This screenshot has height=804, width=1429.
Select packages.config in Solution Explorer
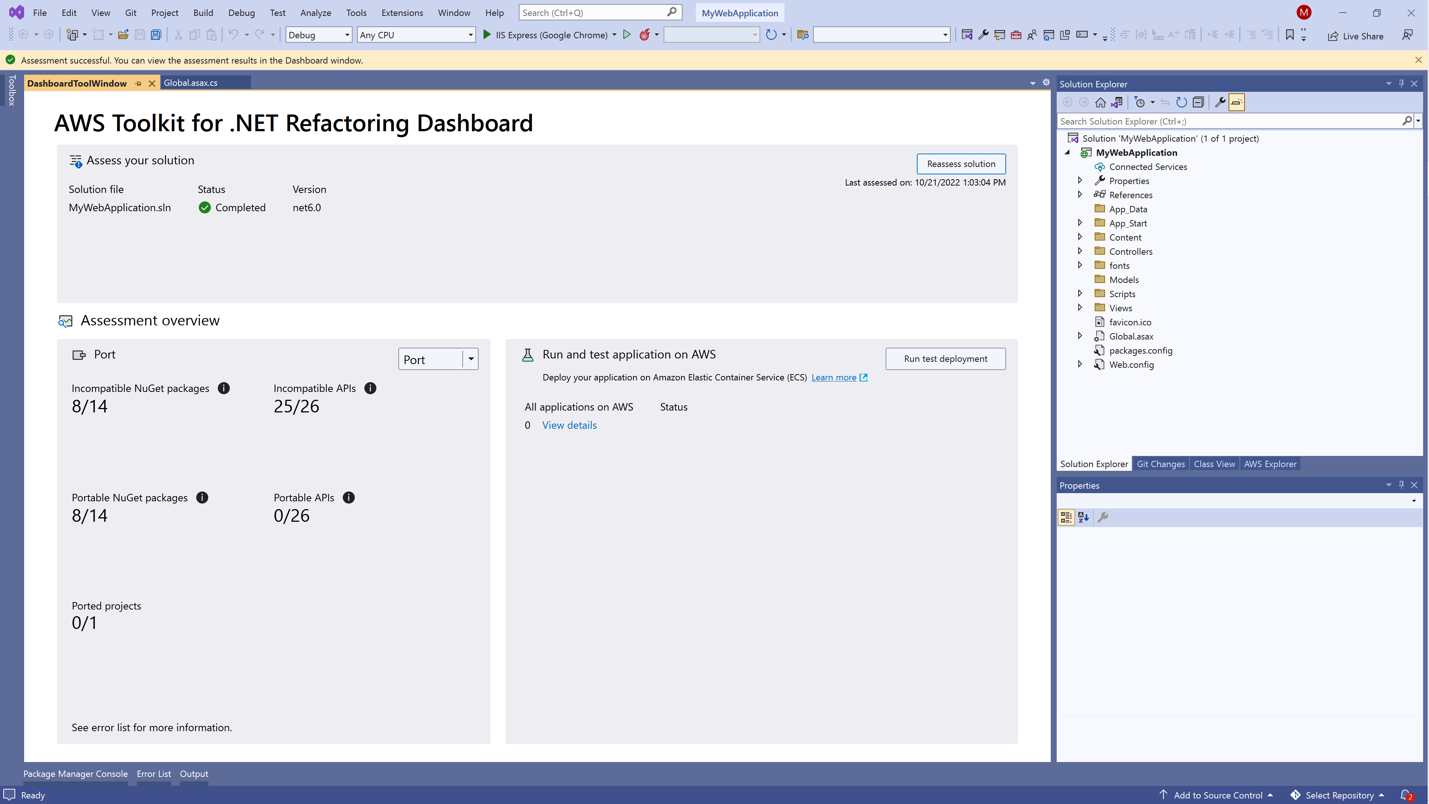coord(1141,350)
